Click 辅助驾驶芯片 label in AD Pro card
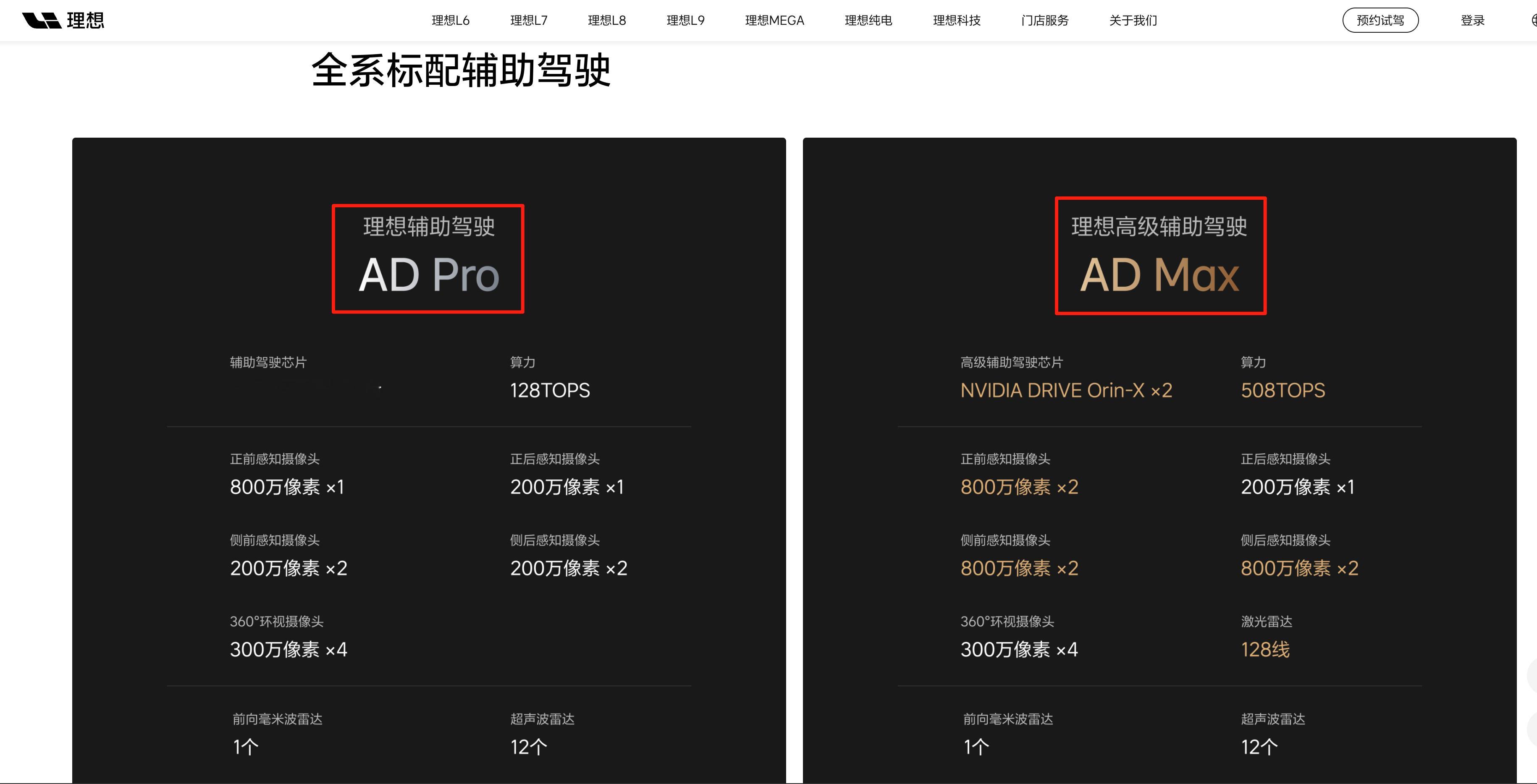This screenshot has width=1537, height=784. coord(268,363)
